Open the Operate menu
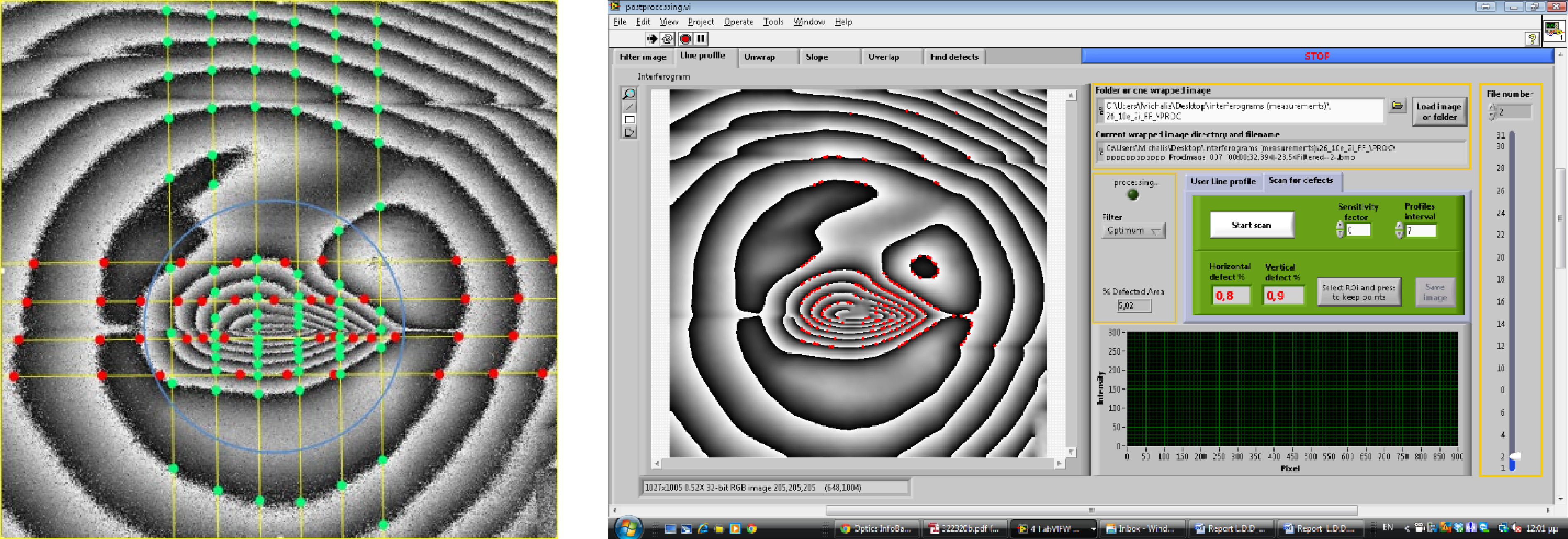1568x539 pixels. (x=738, y=22)
